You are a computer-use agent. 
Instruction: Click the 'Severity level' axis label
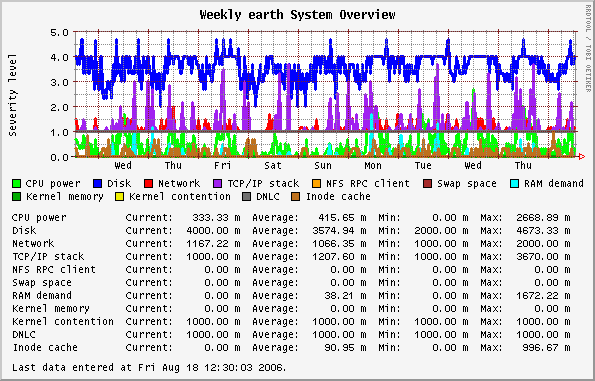pos(13,95)
